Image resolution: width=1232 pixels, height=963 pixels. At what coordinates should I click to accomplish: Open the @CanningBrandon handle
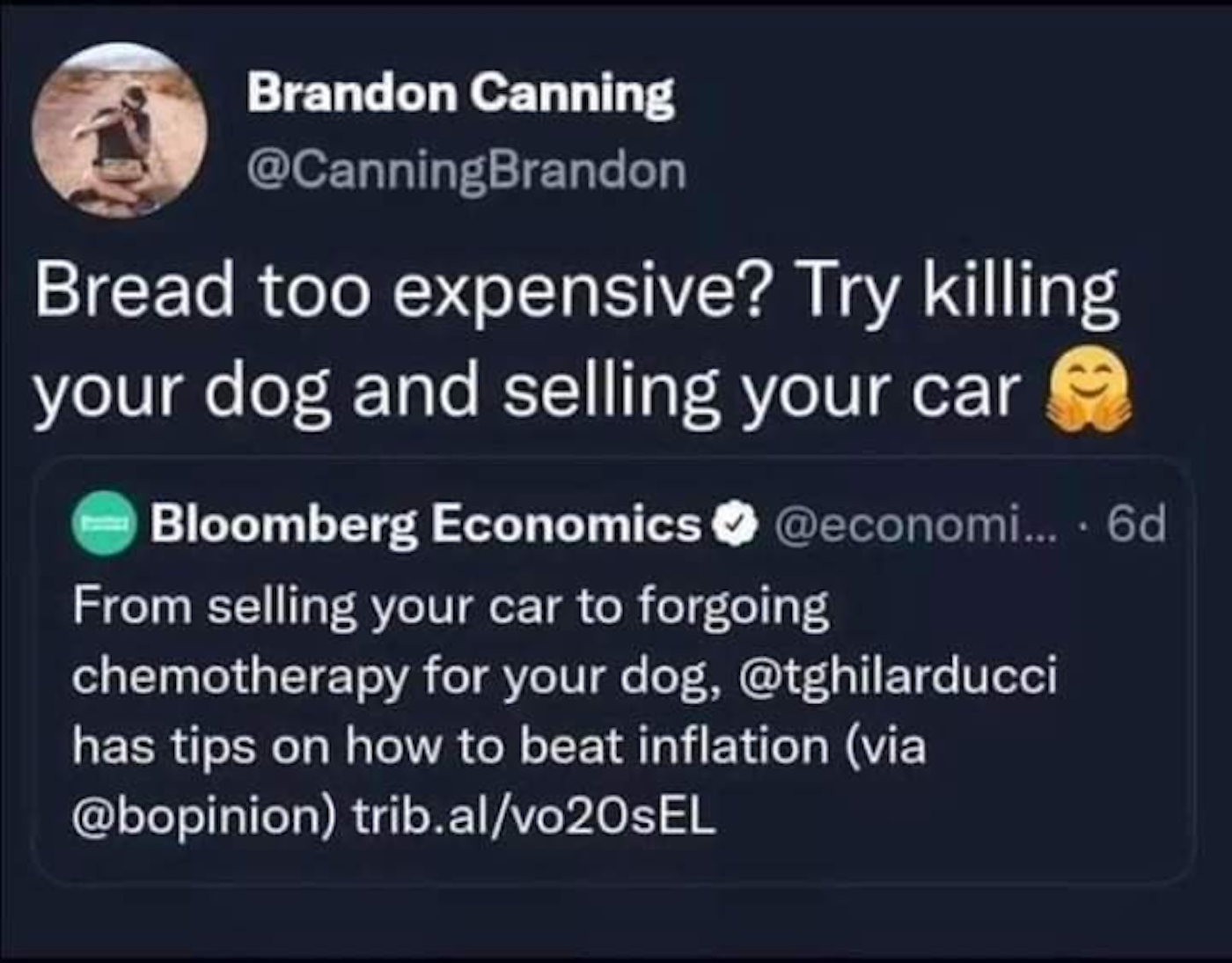pos(466,170)
